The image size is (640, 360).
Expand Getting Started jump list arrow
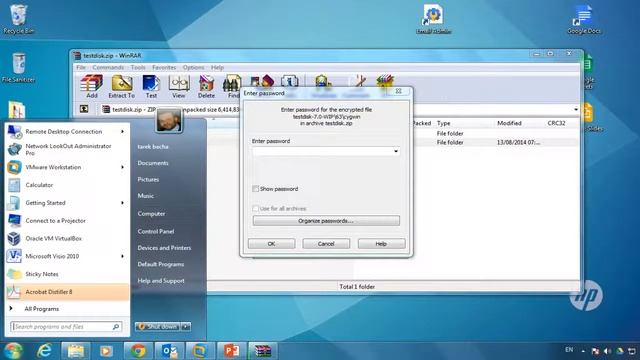coord(122,203)
